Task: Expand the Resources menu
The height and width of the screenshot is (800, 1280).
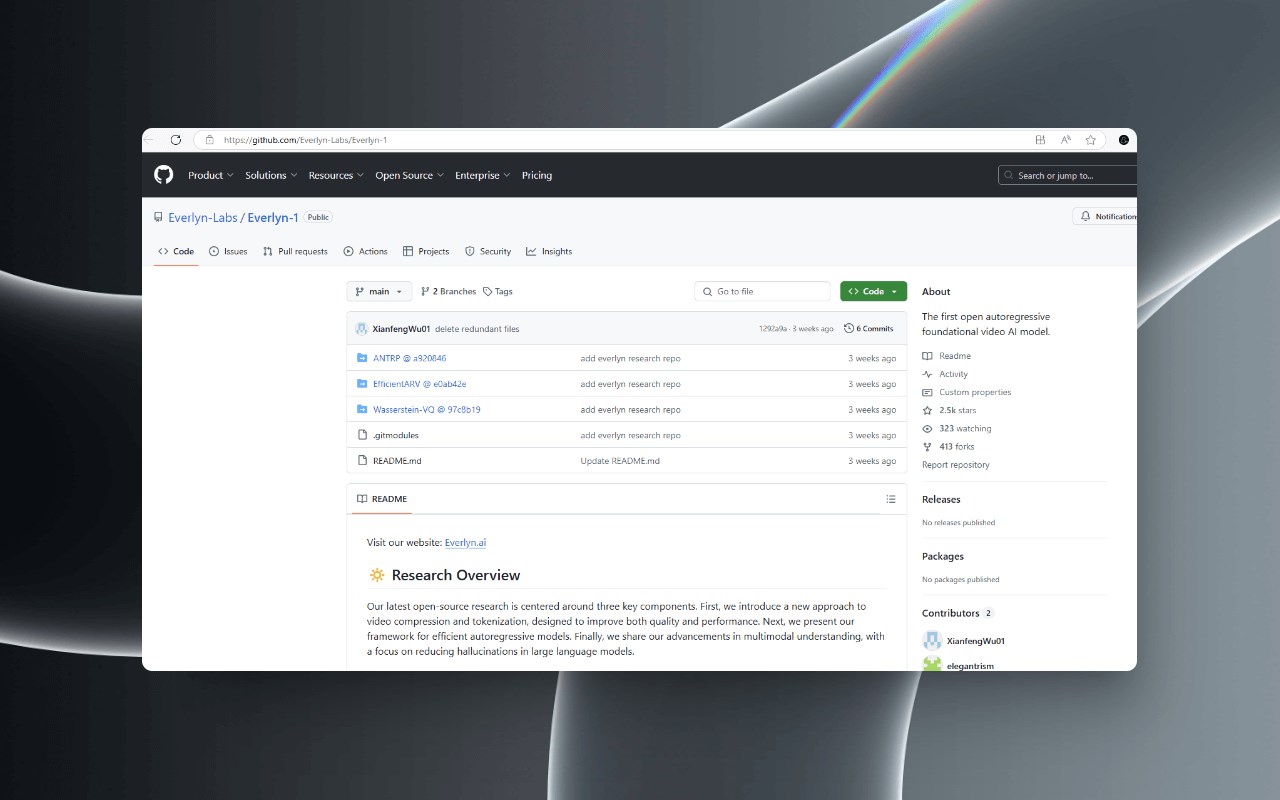Action: (x=336, y=175)
